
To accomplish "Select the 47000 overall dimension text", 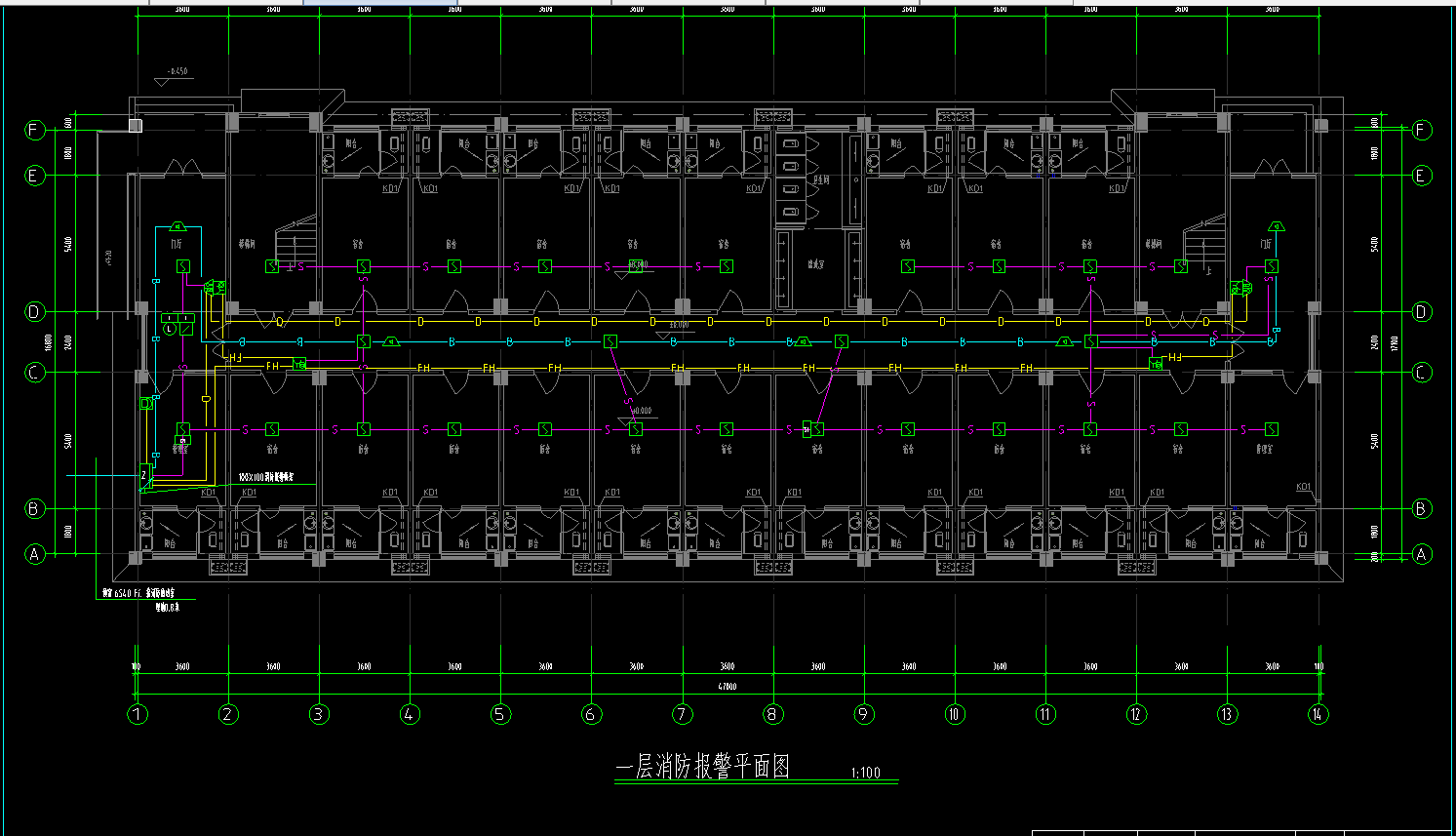I will (x=728, y=687).
